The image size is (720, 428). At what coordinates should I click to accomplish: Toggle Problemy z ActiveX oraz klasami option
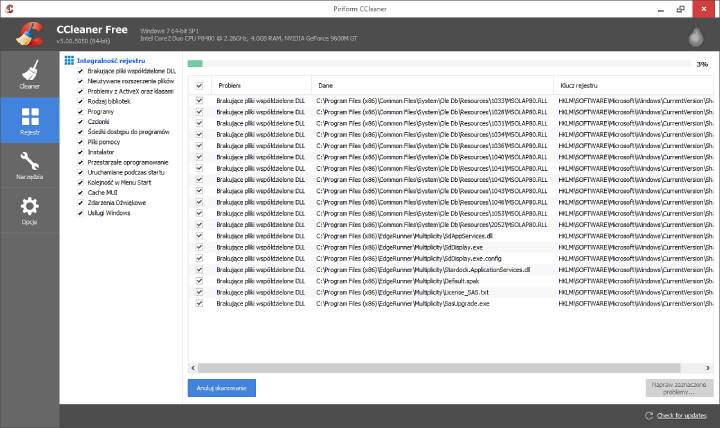[80, 91]
